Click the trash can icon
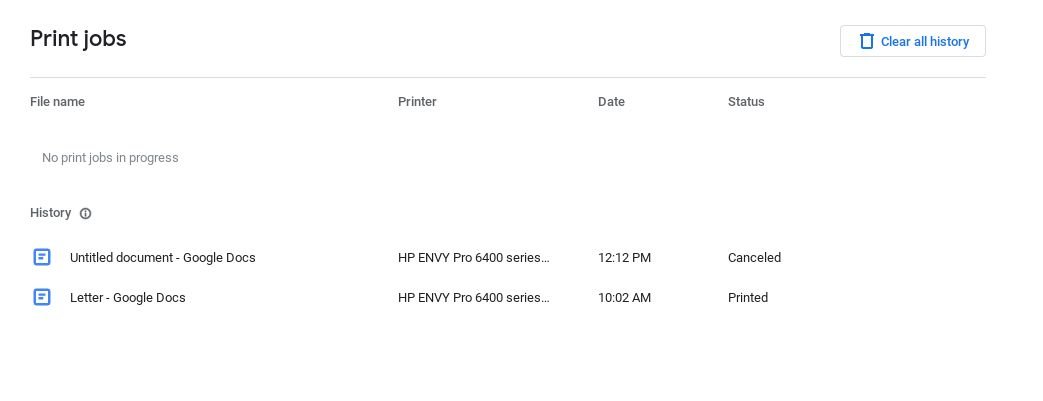The height and width of the screenshot is (401, 1043). tap(867, 41)
